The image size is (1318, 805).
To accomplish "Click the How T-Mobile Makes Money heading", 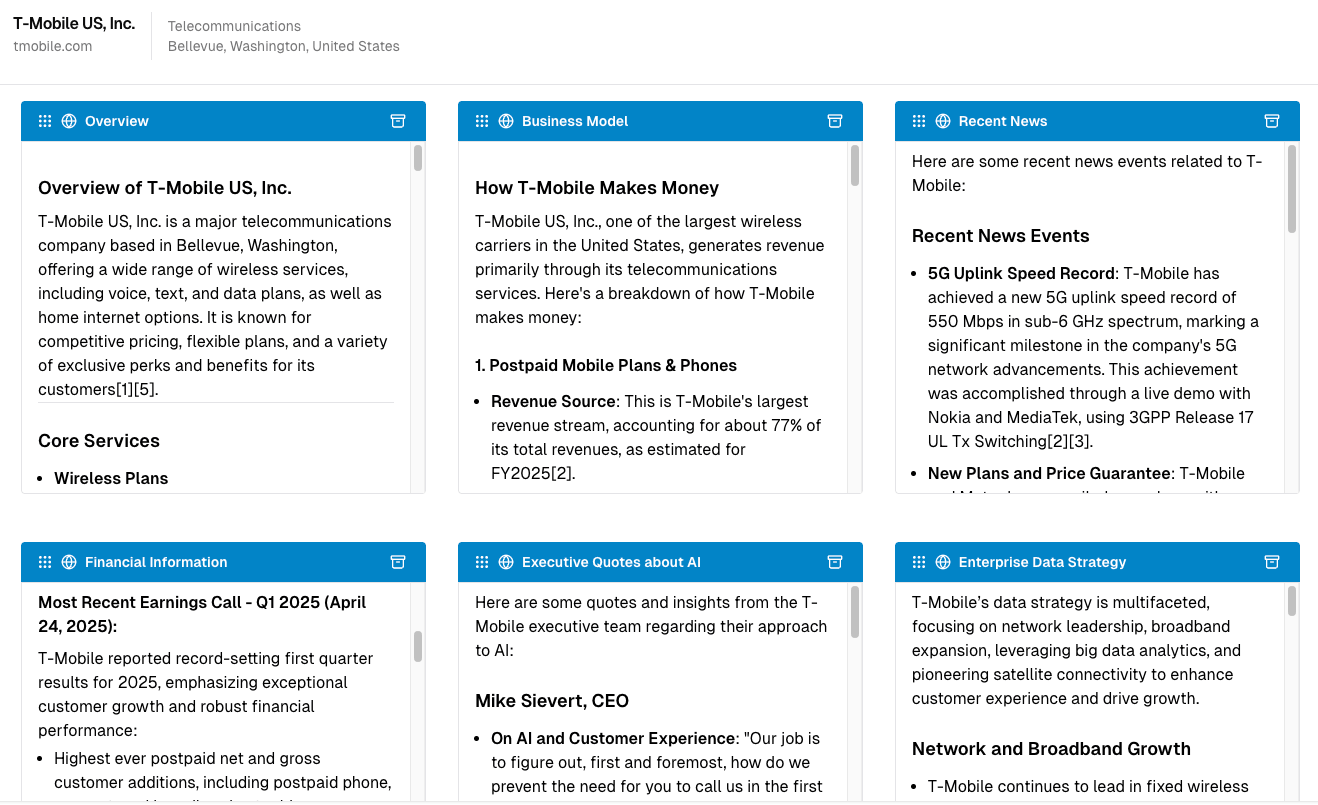I will pos(597,188).
